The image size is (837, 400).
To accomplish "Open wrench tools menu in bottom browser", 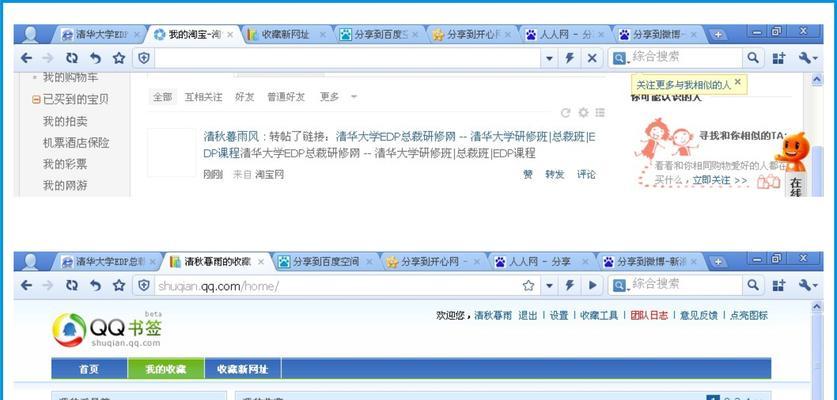I will coord(808,285).
